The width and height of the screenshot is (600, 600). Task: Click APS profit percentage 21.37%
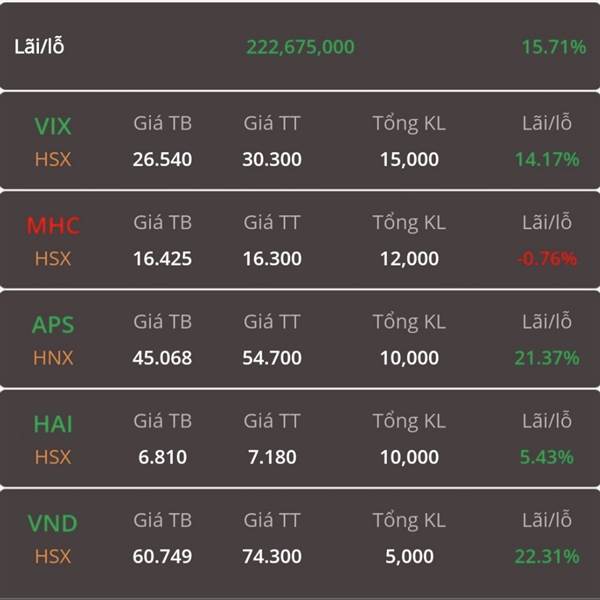547,358
